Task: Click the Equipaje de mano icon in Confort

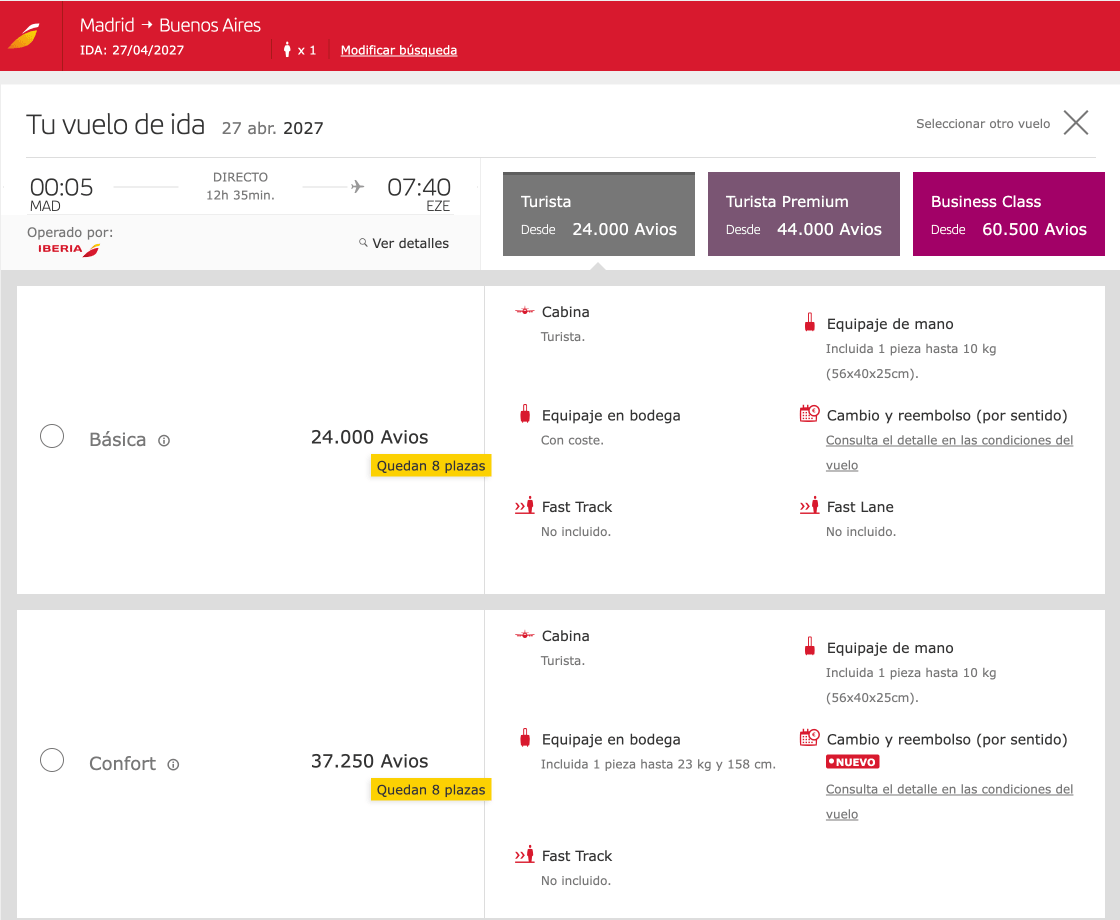Action: [x=809, y=646]
